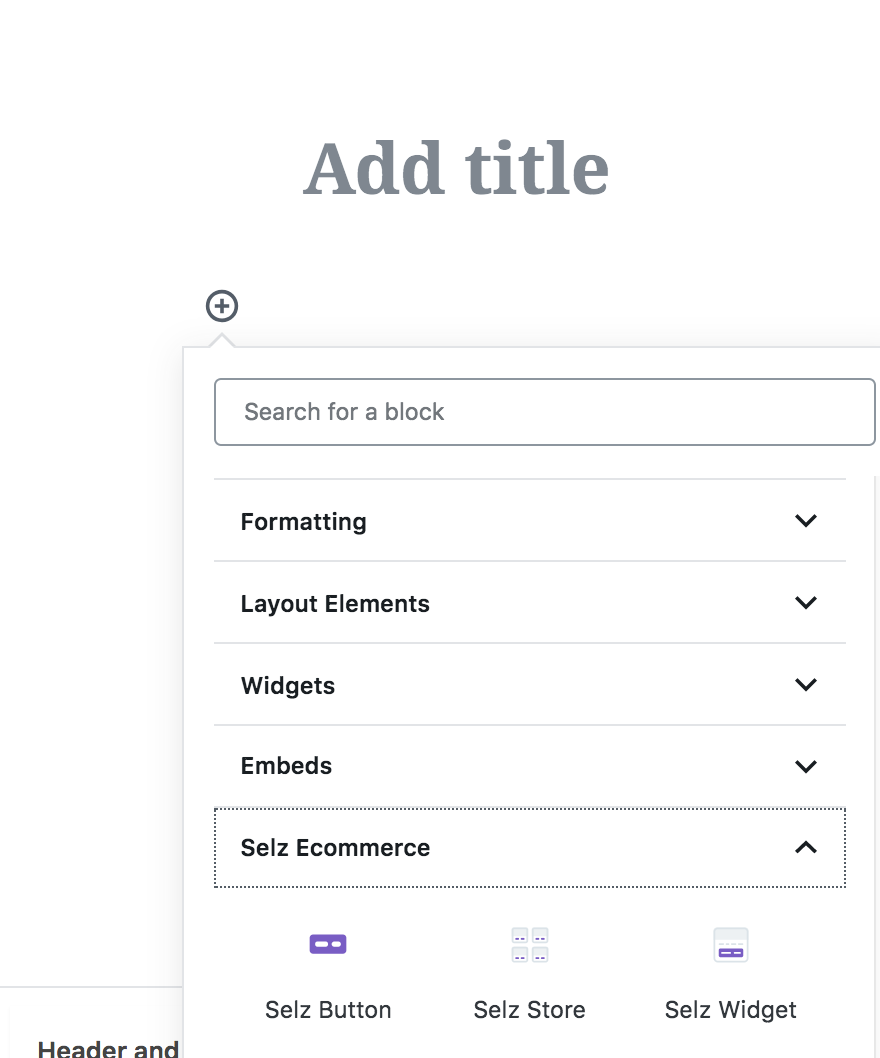Click the add block plus icon
This screenshot has height=1058, width=880.
pos(222,306)
